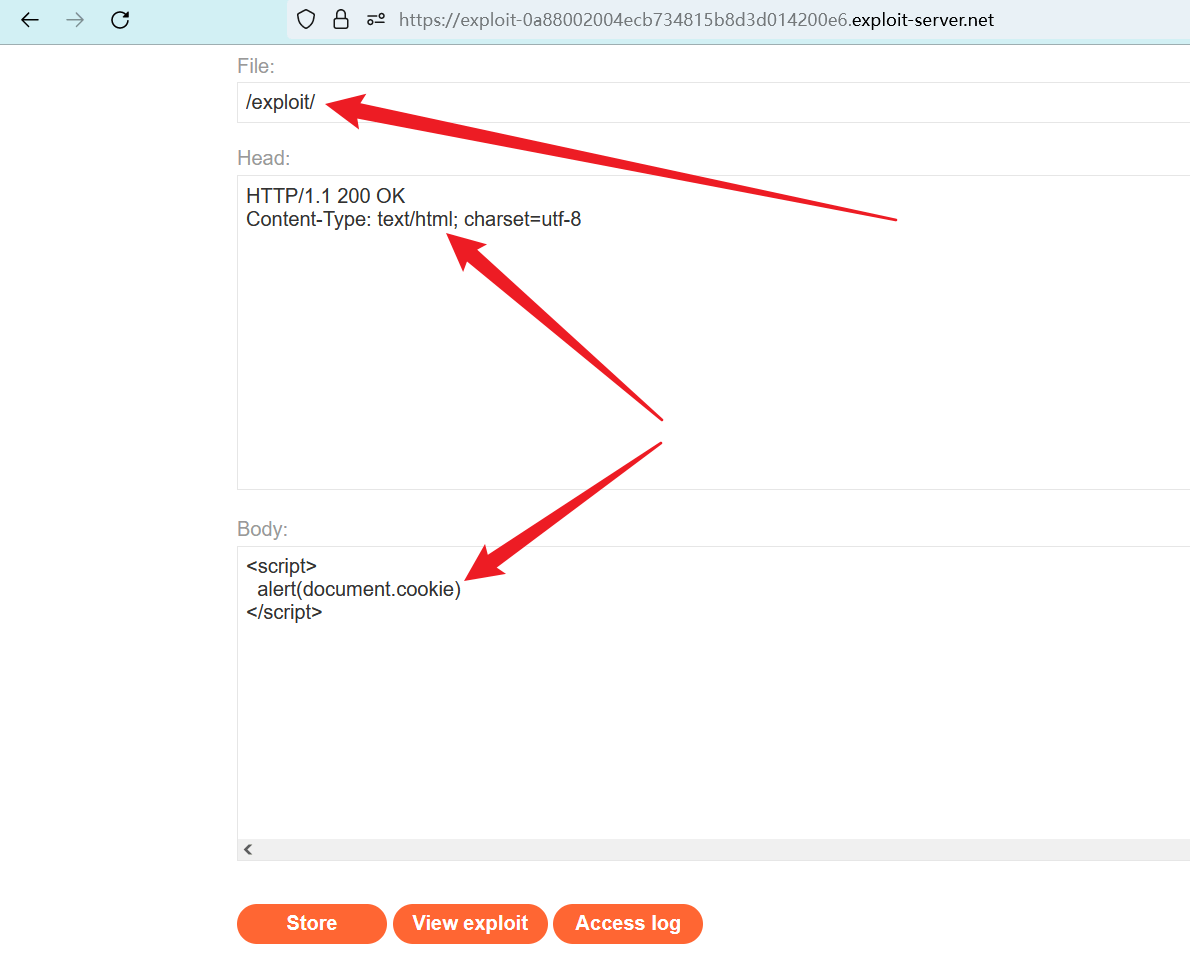Click the File: label
Image resolution: width=1190 pixels, height=958 pixels.
(x=256, y=66)
